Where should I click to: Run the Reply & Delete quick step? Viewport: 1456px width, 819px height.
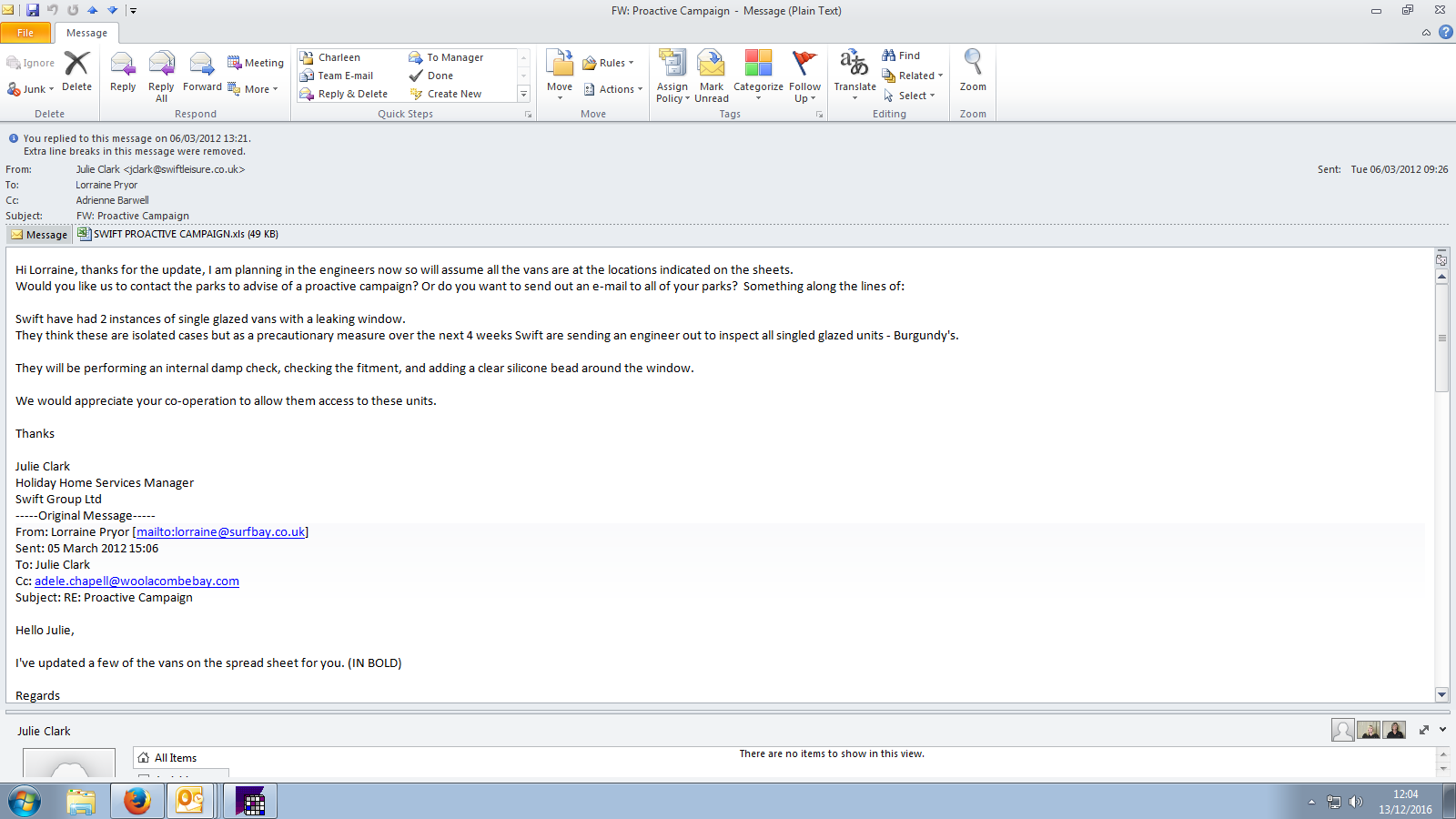[x=344, y=94]
